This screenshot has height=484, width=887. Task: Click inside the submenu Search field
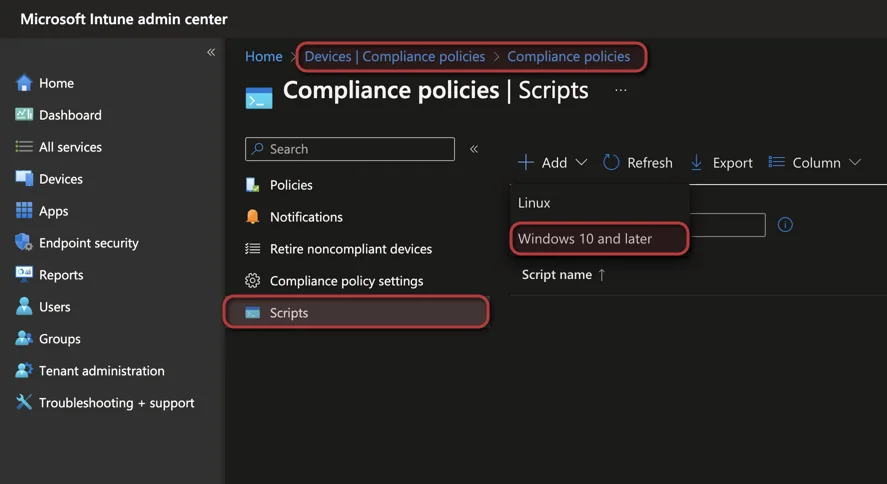point(350,149)
